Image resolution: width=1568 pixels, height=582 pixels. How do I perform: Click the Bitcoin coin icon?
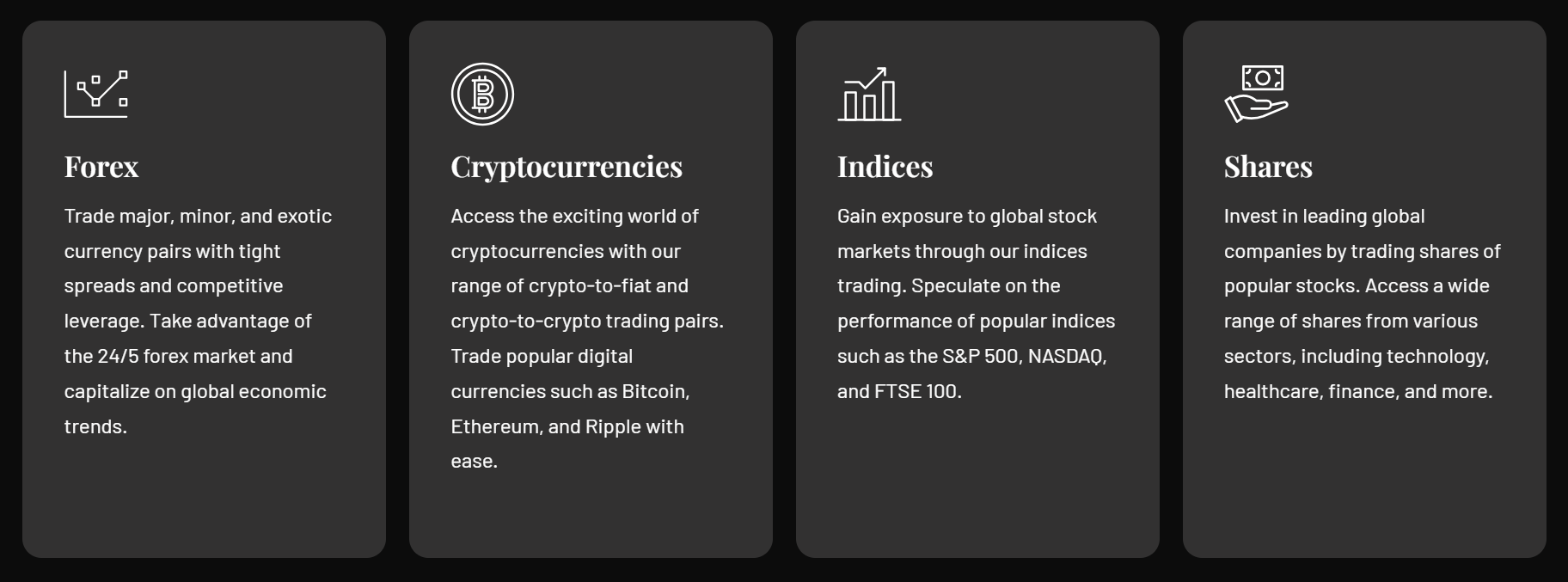(x=482, y=94)
